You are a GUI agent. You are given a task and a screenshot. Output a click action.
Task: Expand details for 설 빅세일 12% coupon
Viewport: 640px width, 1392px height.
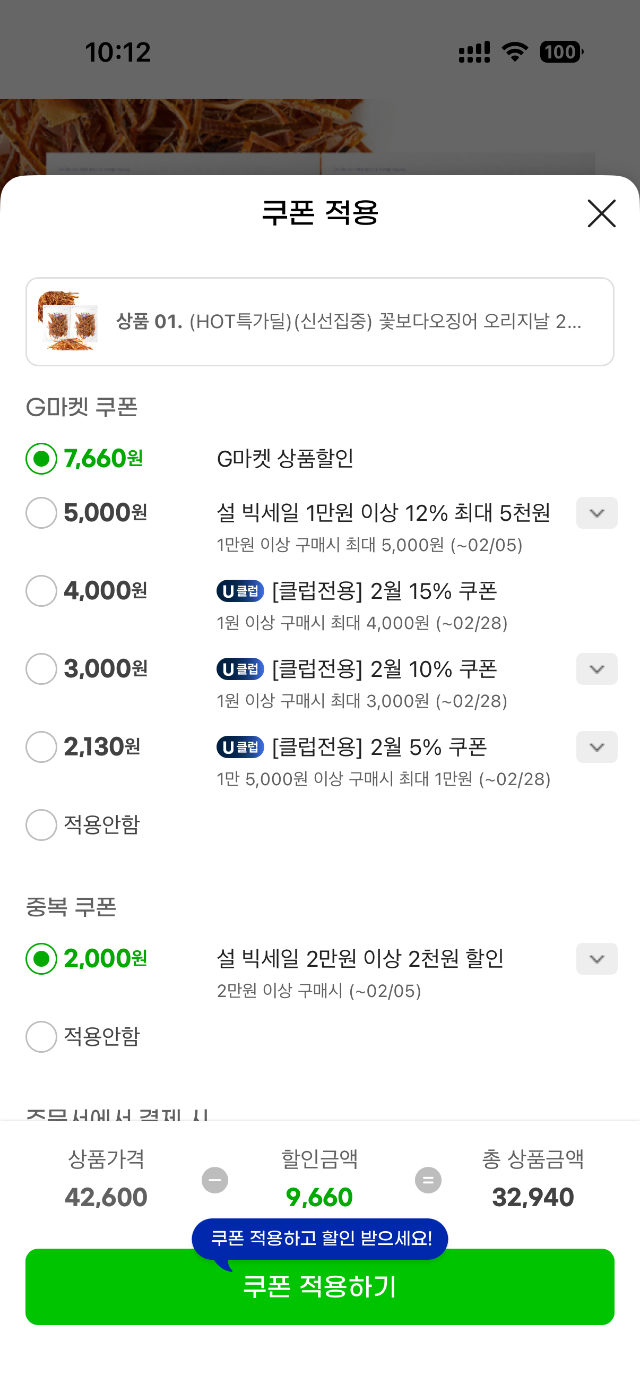coord(597,513)
